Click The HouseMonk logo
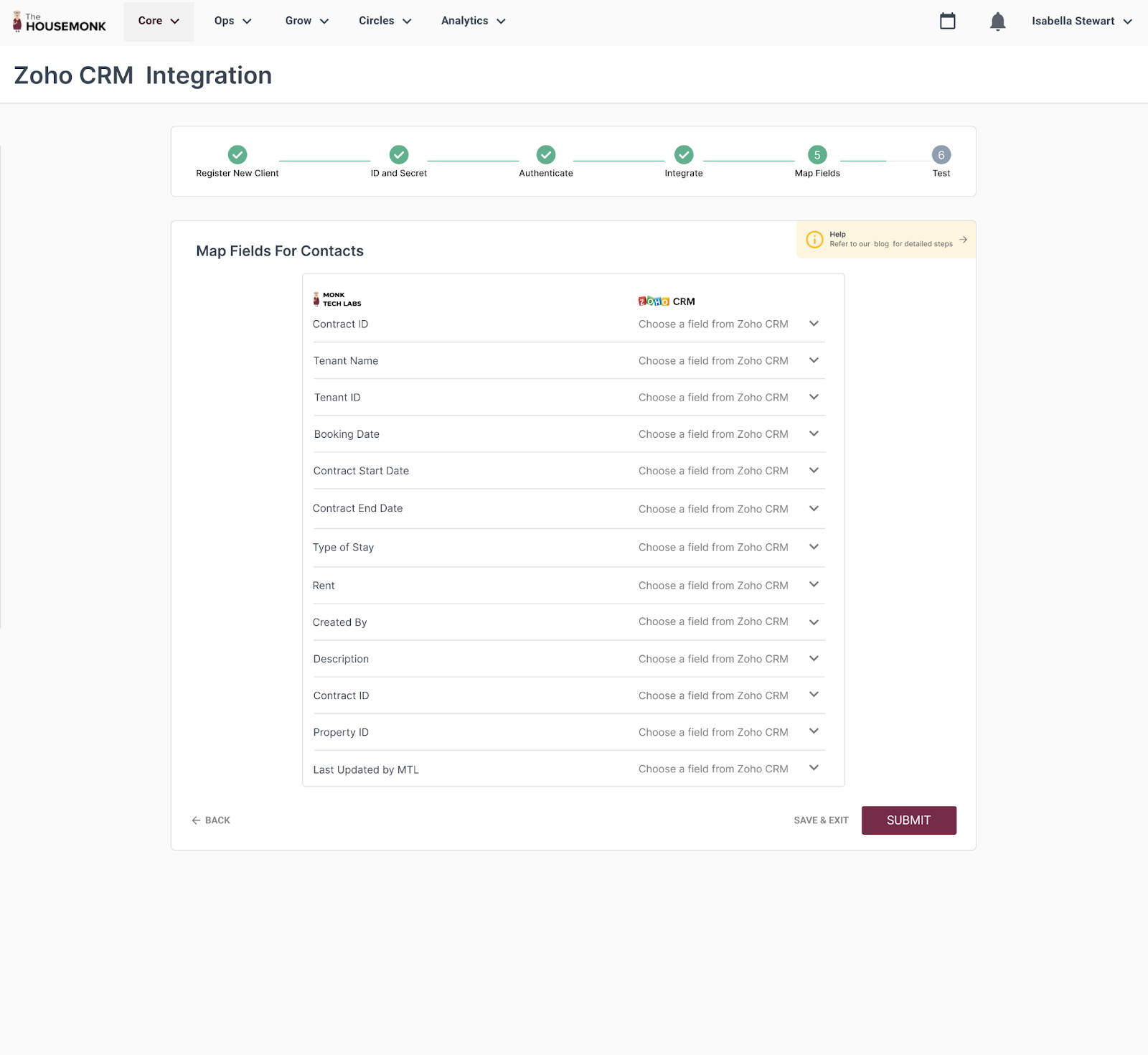 (60, 22)
